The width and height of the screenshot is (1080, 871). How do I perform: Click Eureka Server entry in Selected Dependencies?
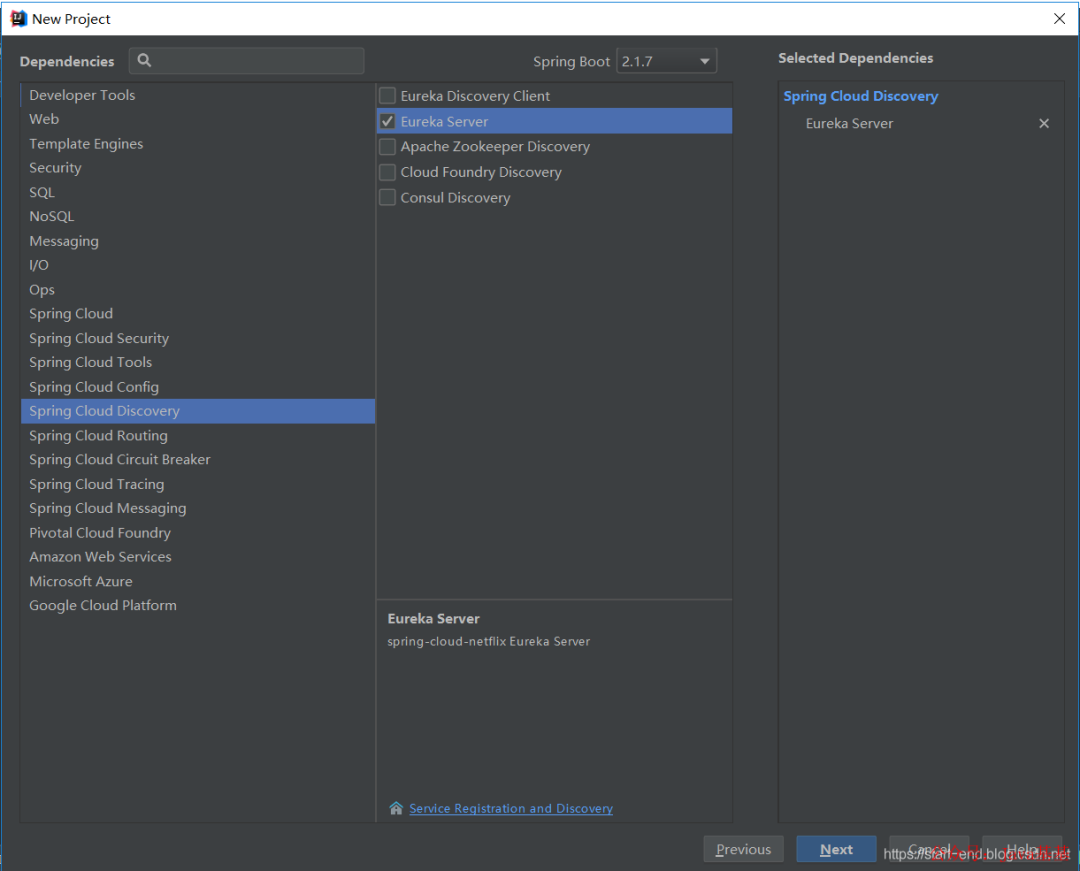[x=849, y=123]
